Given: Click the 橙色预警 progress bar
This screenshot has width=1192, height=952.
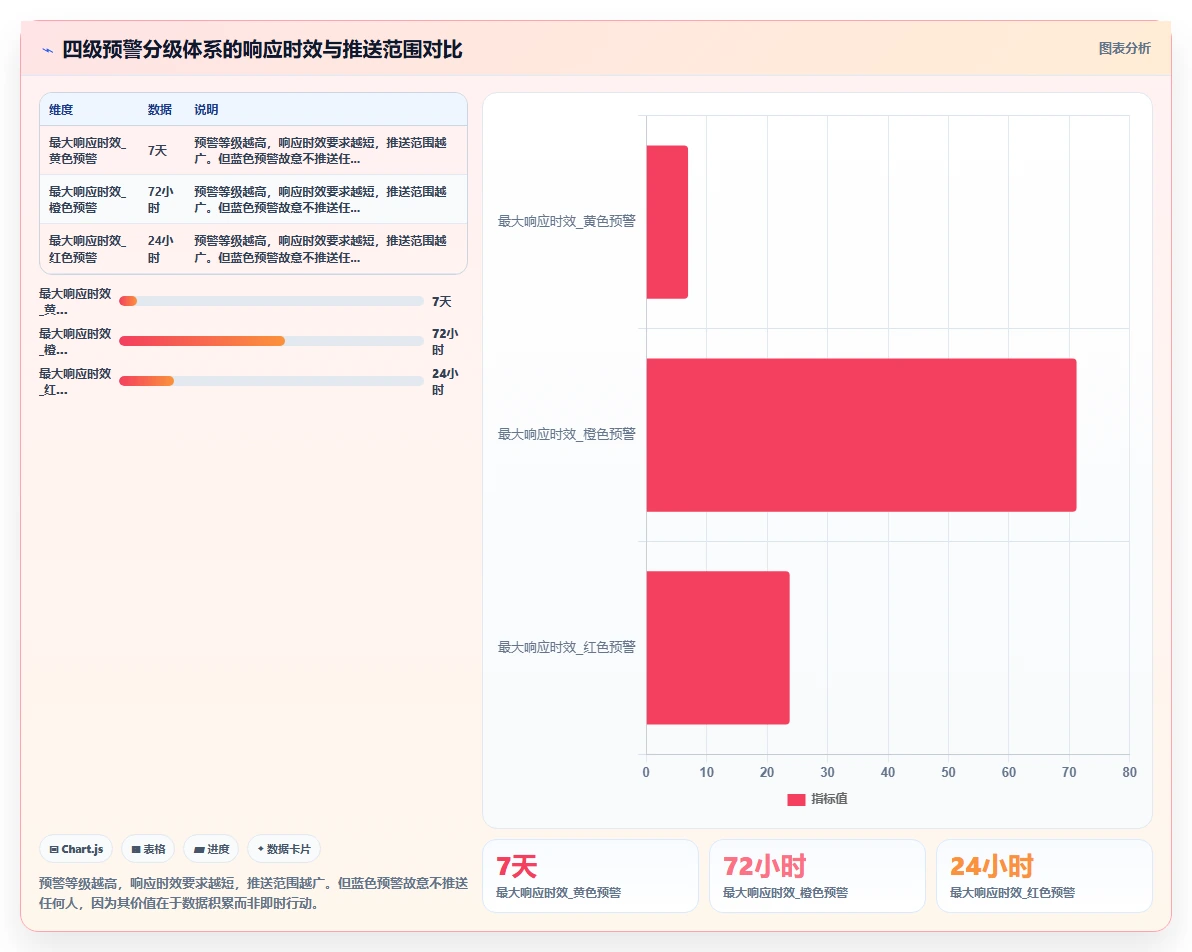Looking at the screenshot, I should coord(271,341).
